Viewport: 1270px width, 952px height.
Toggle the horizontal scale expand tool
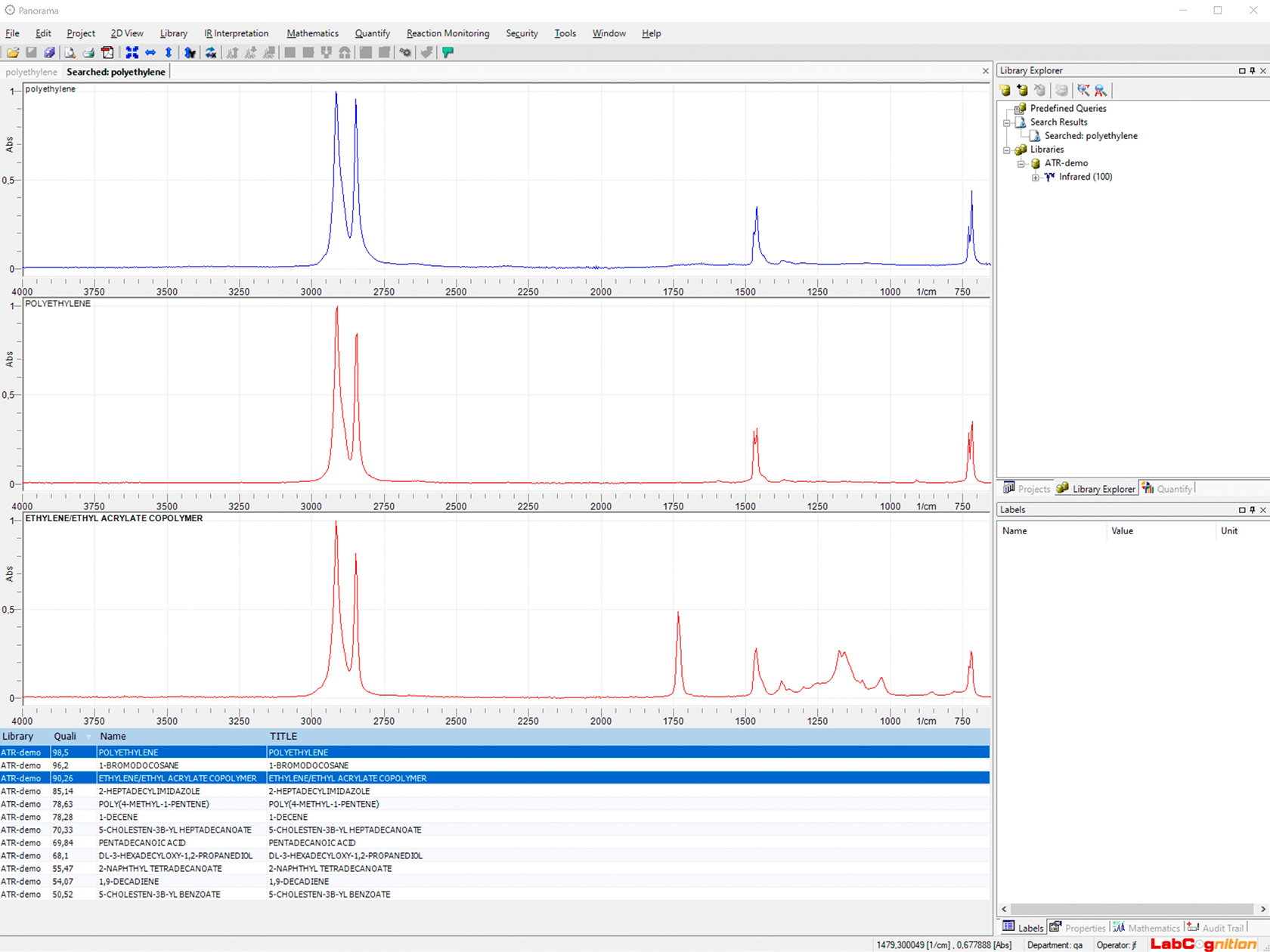click(x=150, y=52)
